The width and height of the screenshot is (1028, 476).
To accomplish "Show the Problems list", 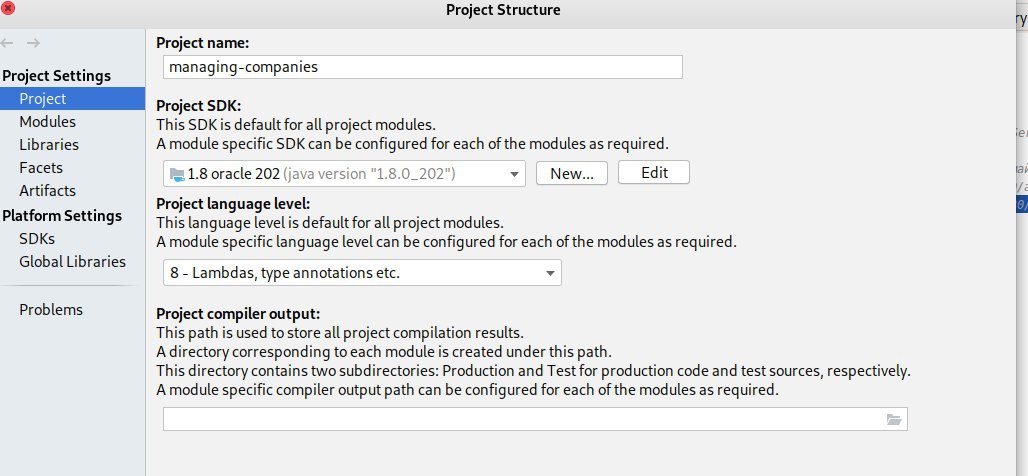I will pyautogui.click(x=50, y=309).
